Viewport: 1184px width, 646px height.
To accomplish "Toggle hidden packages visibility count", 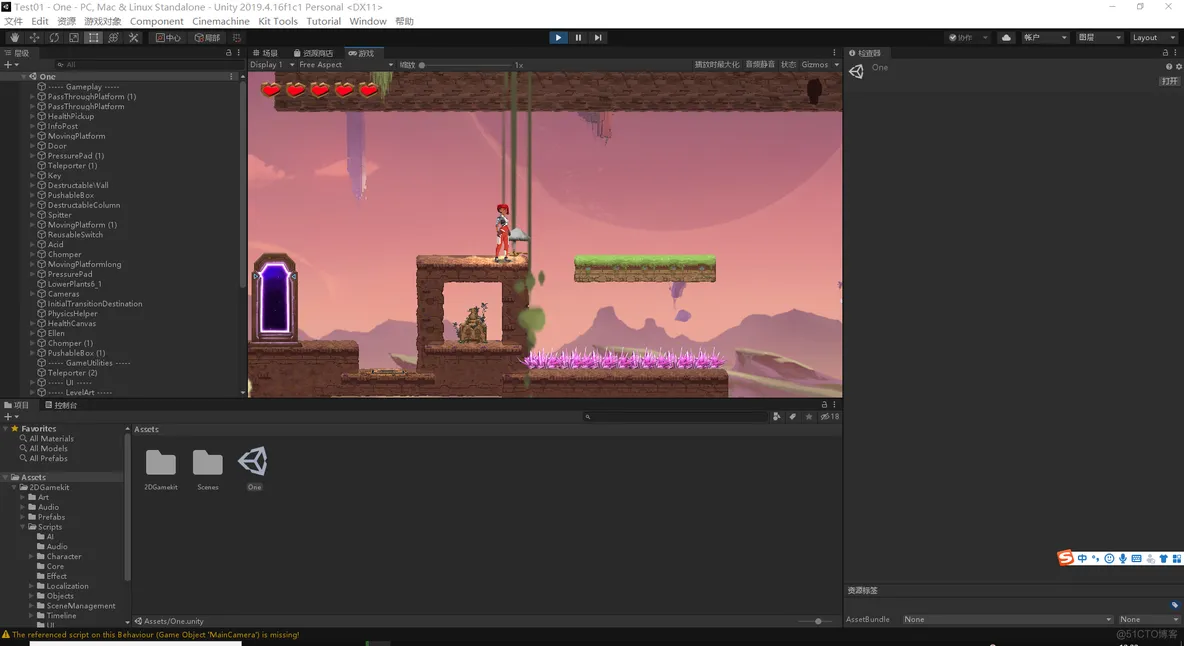I will [x=830, y=417].
